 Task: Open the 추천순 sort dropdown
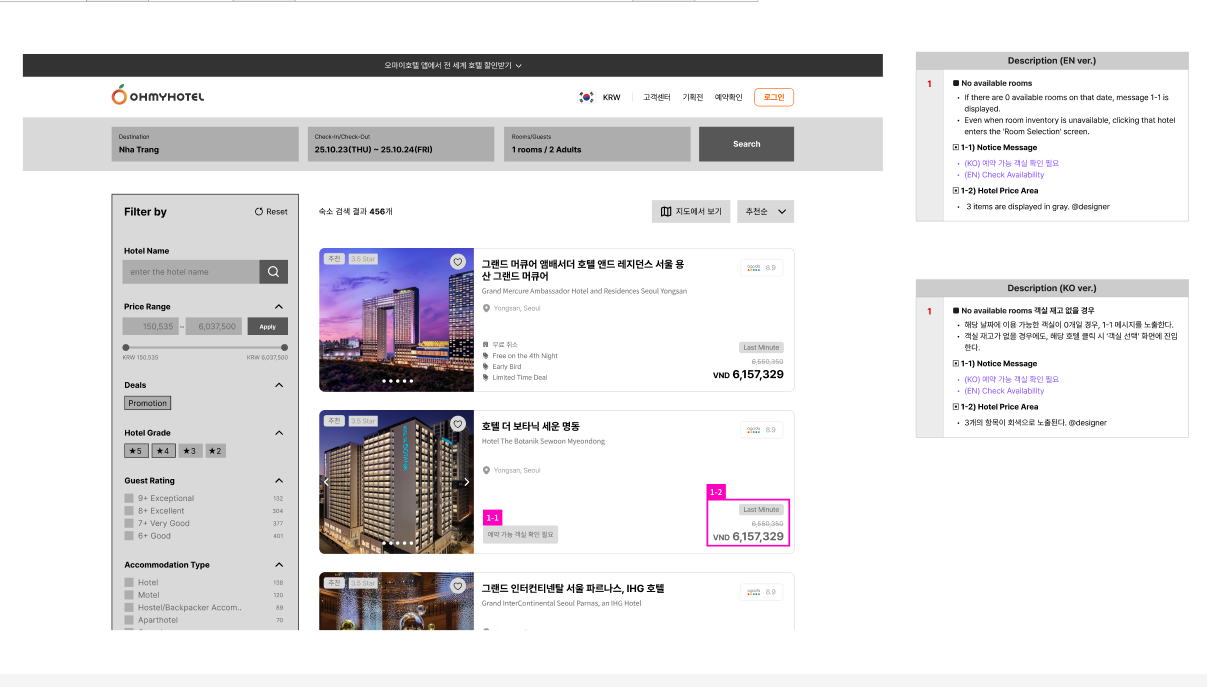coord(765,212)
